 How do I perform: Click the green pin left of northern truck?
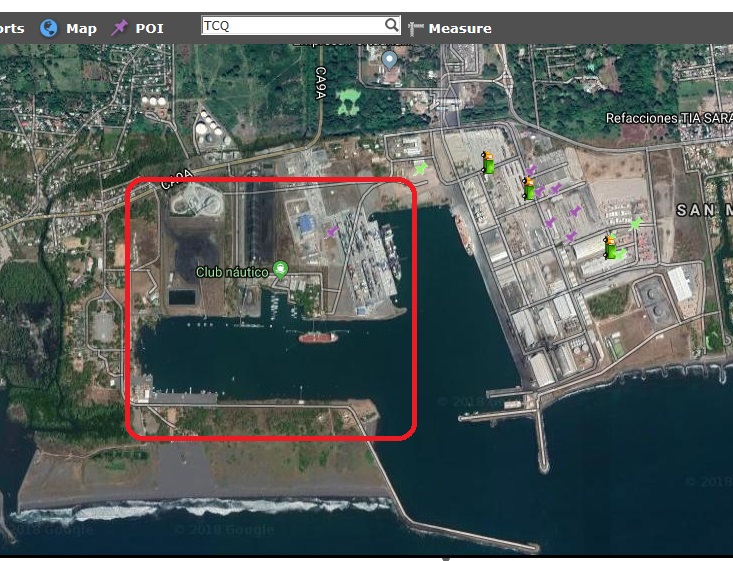coord(421,168)
